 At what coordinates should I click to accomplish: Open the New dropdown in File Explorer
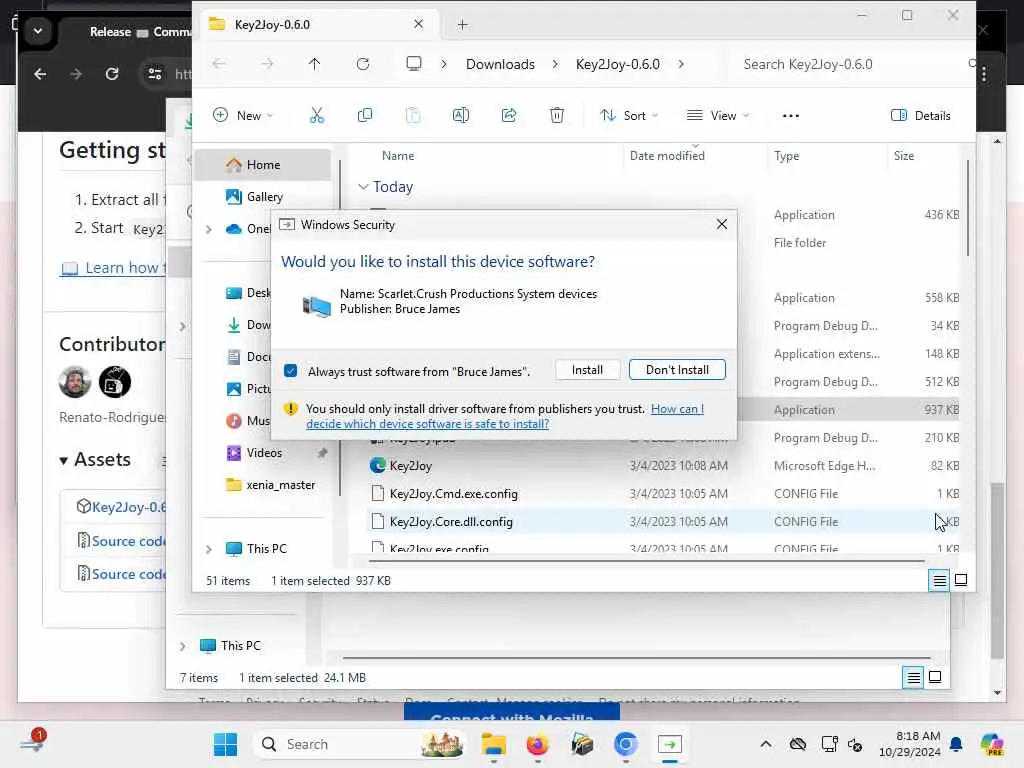pos(243,116)
